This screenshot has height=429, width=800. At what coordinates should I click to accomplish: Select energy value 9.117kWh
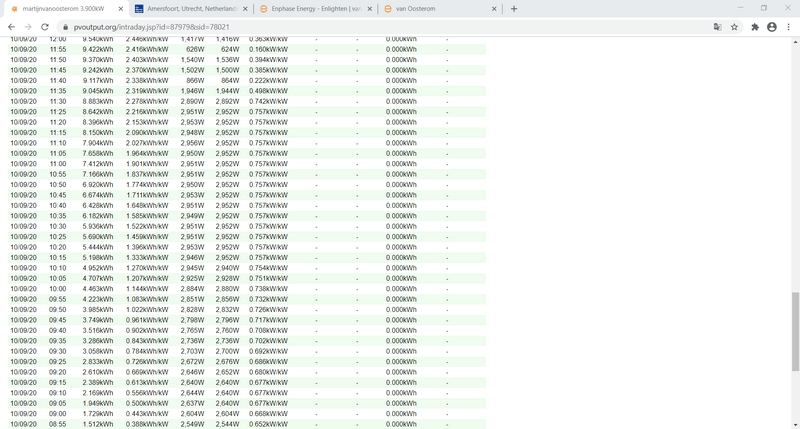98,81
